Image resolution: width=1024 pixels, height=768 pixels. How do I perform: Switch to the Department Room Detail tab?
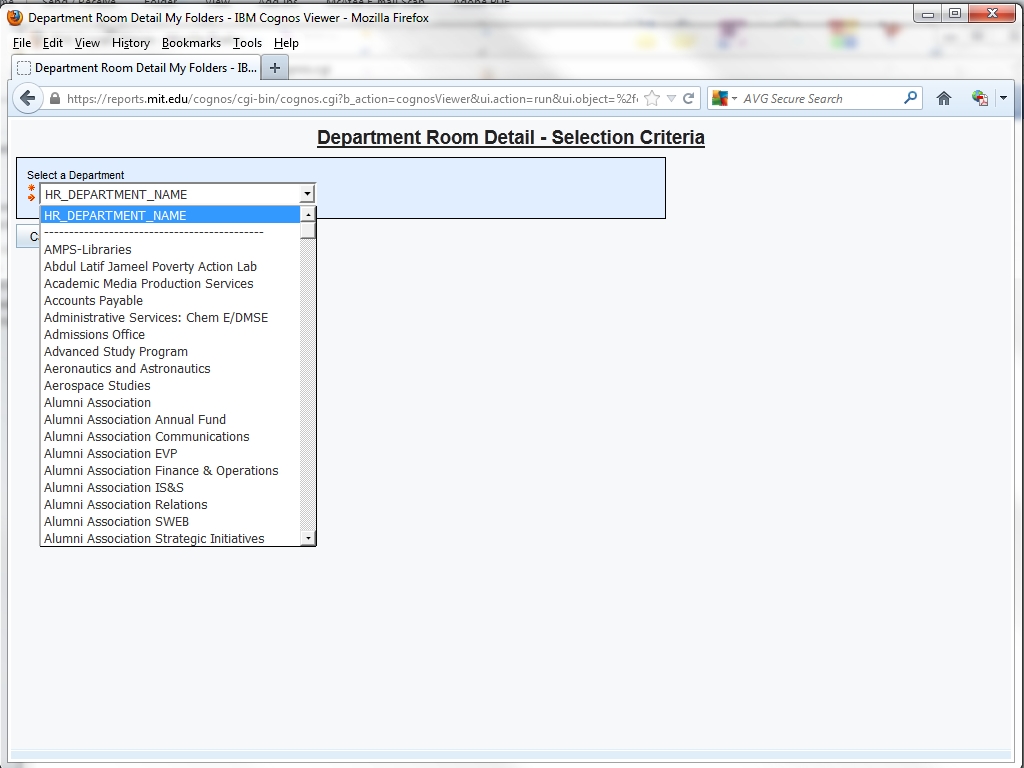click(136, 68)
